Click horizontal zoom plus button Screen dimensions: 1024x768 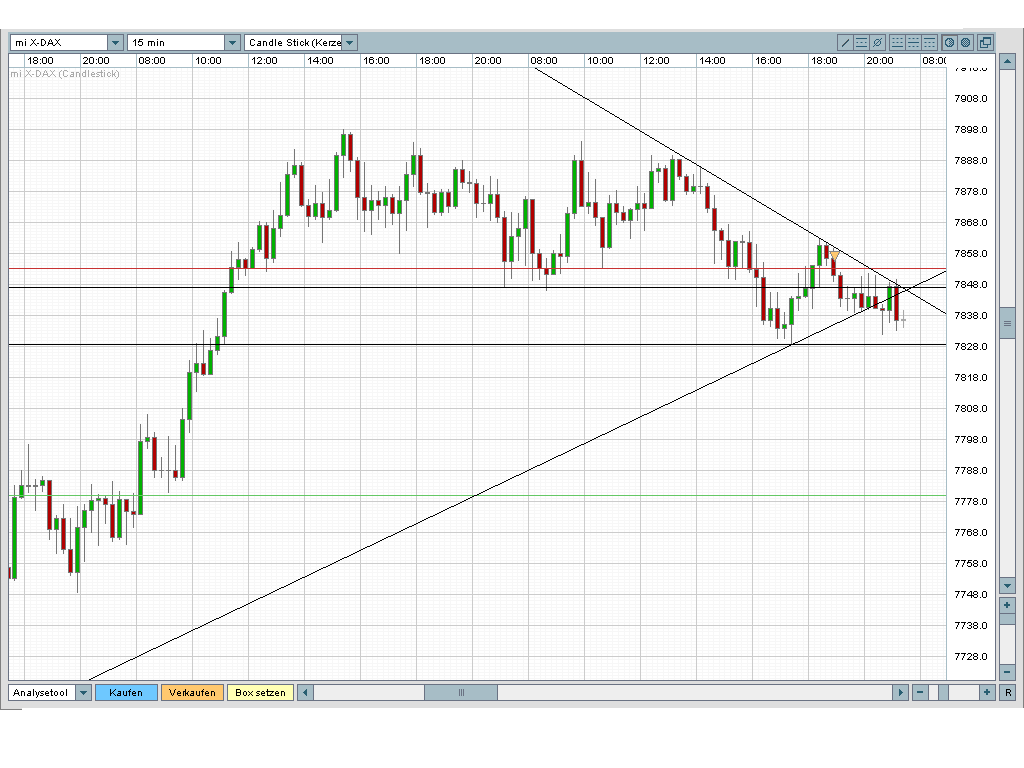(x=987, y=692)
